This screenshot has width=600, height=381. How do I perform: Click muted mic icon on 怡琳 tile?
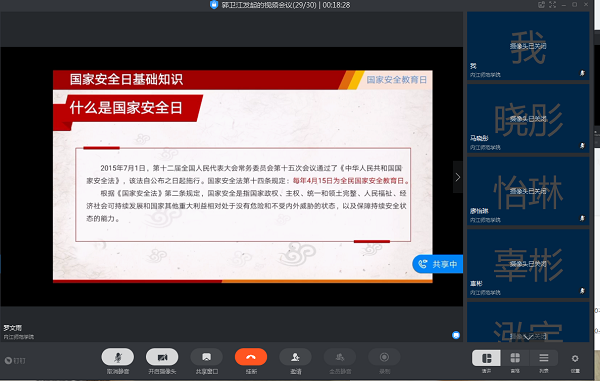tap(582, 218)
